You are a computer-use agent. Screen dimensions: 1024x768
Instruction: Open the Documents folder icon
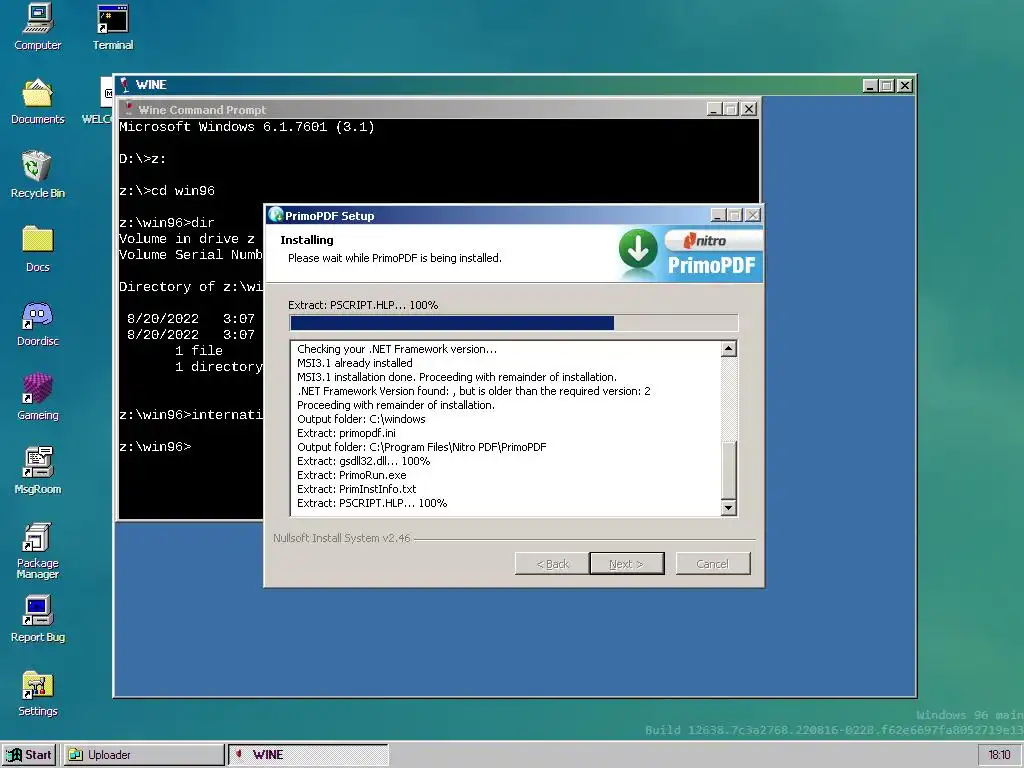tap(37, 102)
